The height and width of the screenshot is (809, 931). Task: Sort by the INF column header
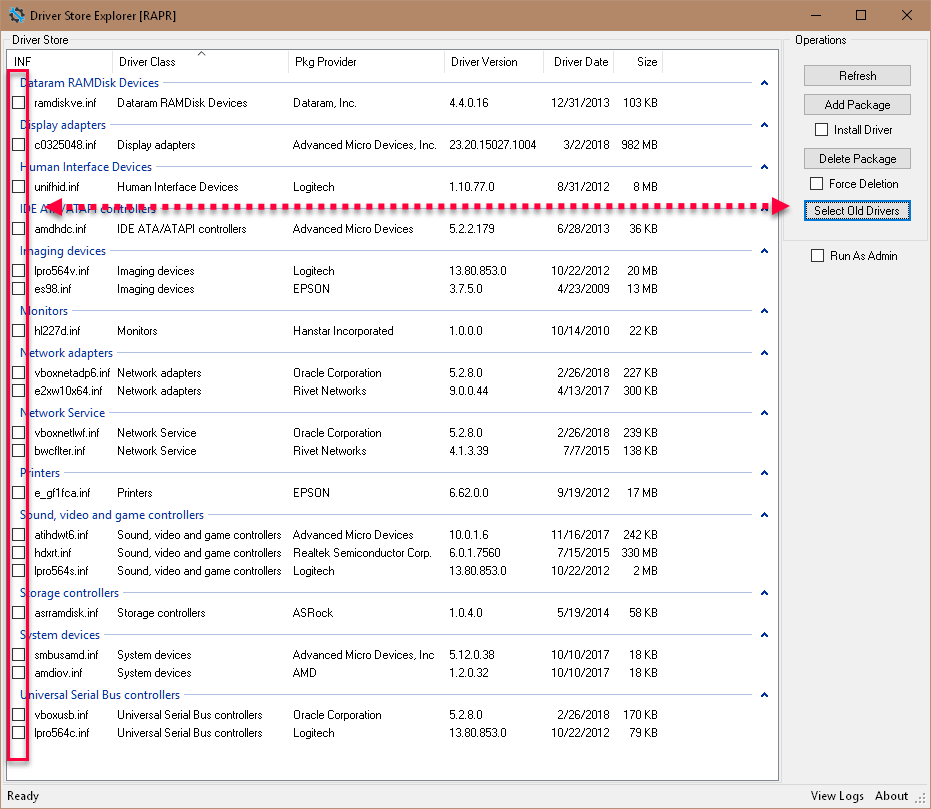[x=59, y=62]
